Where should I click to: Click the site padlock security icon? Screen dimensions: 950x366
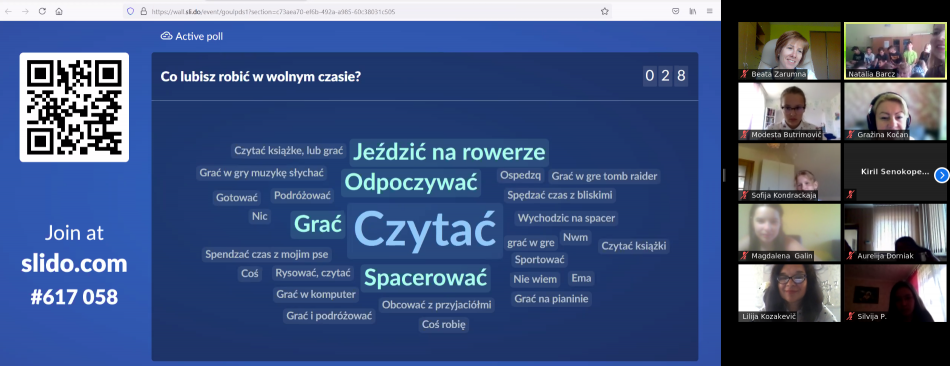click(144, 11)
